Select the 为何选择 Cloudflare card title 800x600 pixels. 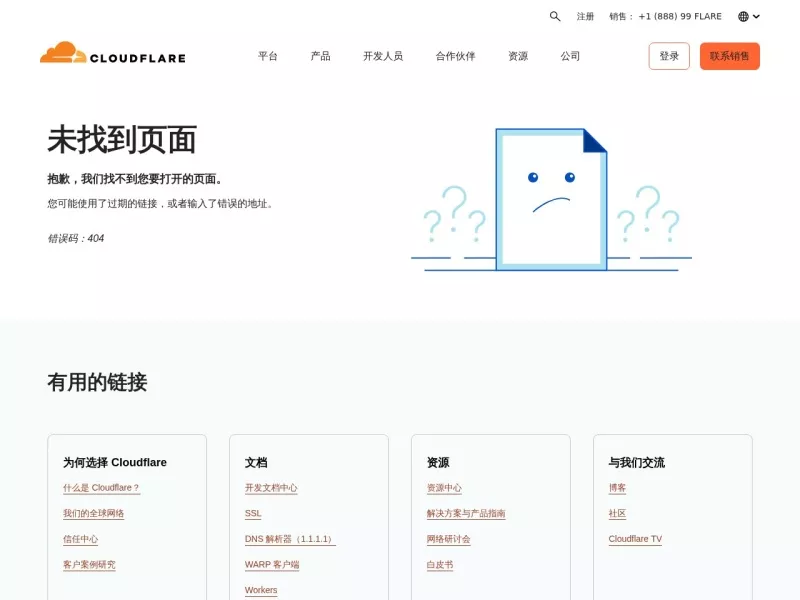(115, 462)
